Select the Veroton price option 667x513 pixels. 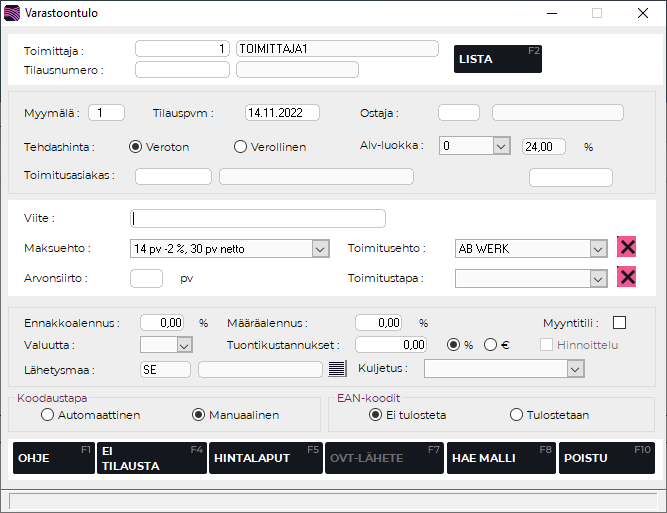pos(137,147)
